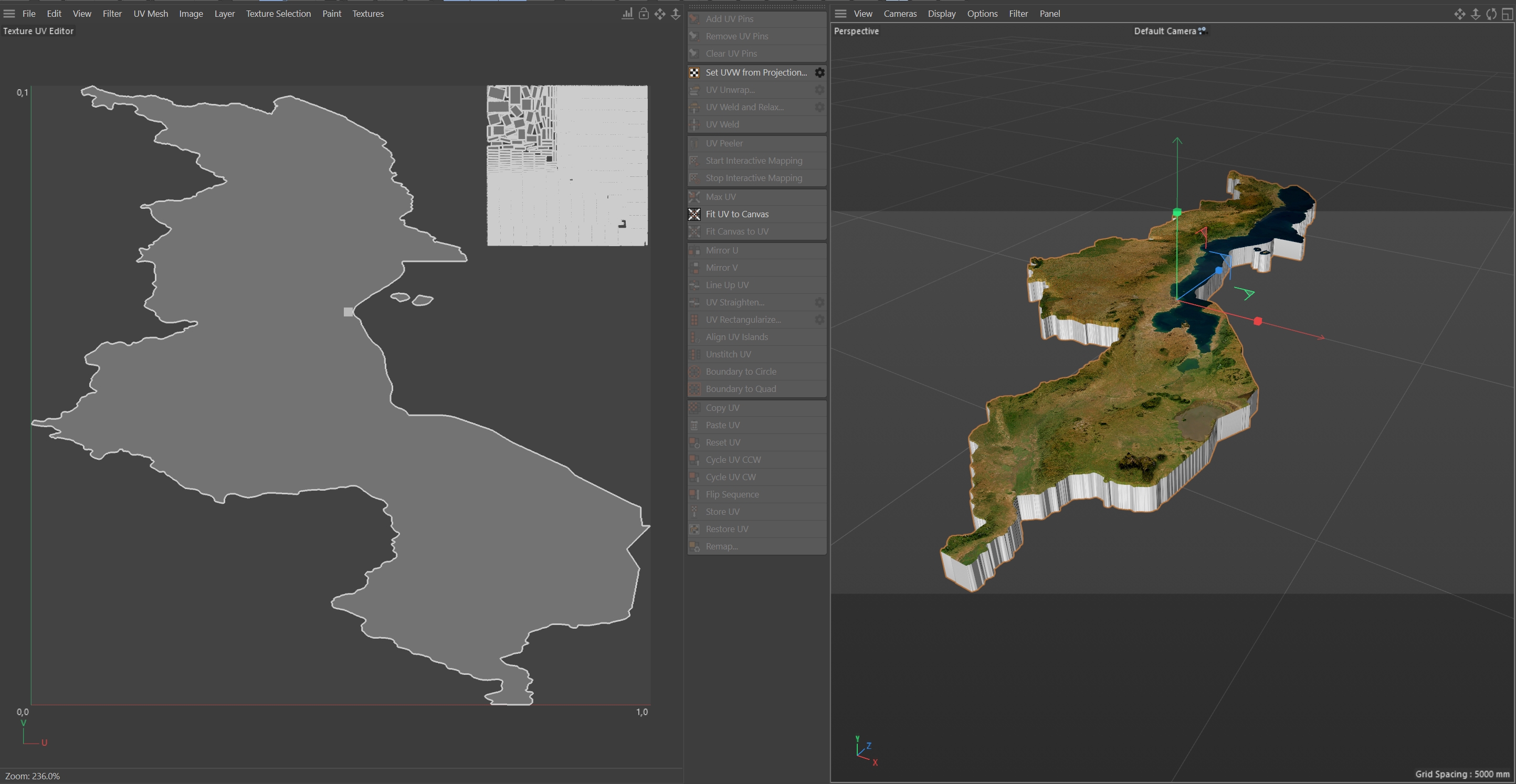Viewport: 1516px width, 784px height.
Task: Click the Default Camera indicator icon
Action: point(1202,30)
